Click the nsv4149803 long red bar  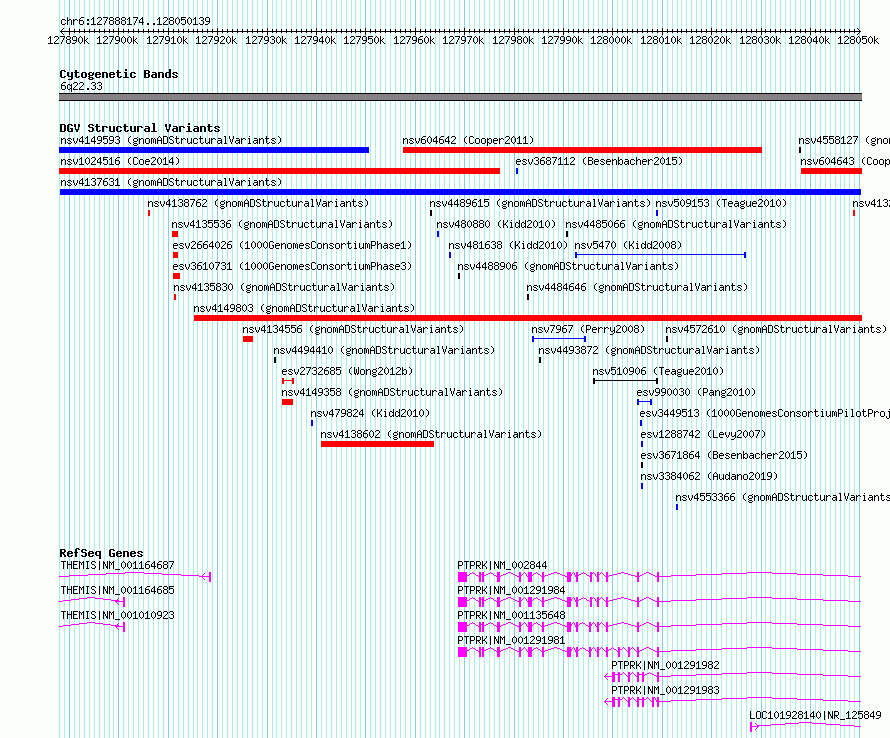point(527,318)
